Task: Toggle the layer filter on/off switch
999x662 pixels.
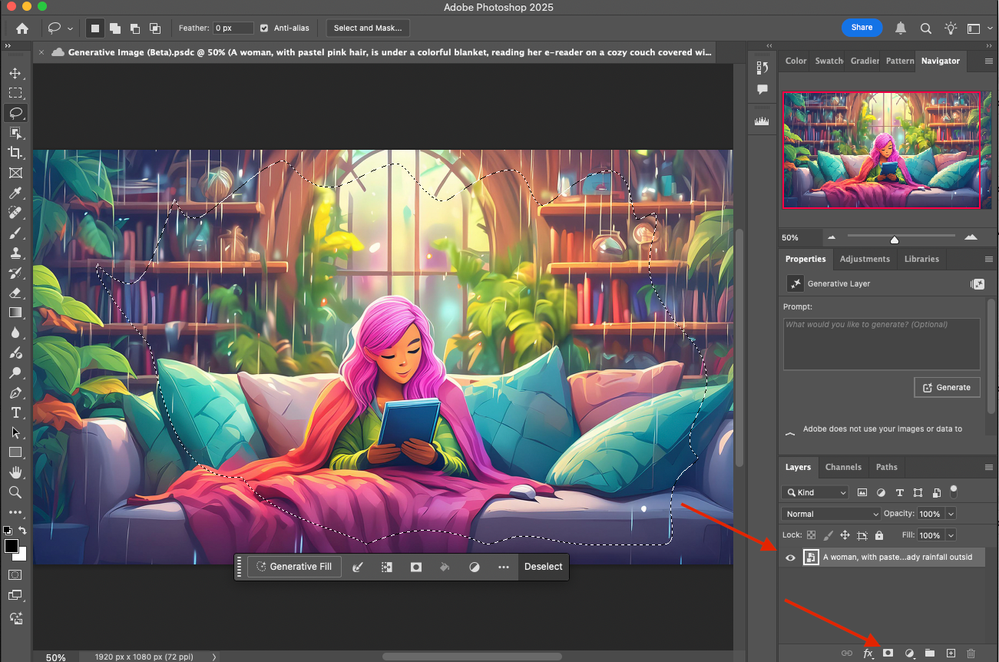Action: tap(953, 490)
